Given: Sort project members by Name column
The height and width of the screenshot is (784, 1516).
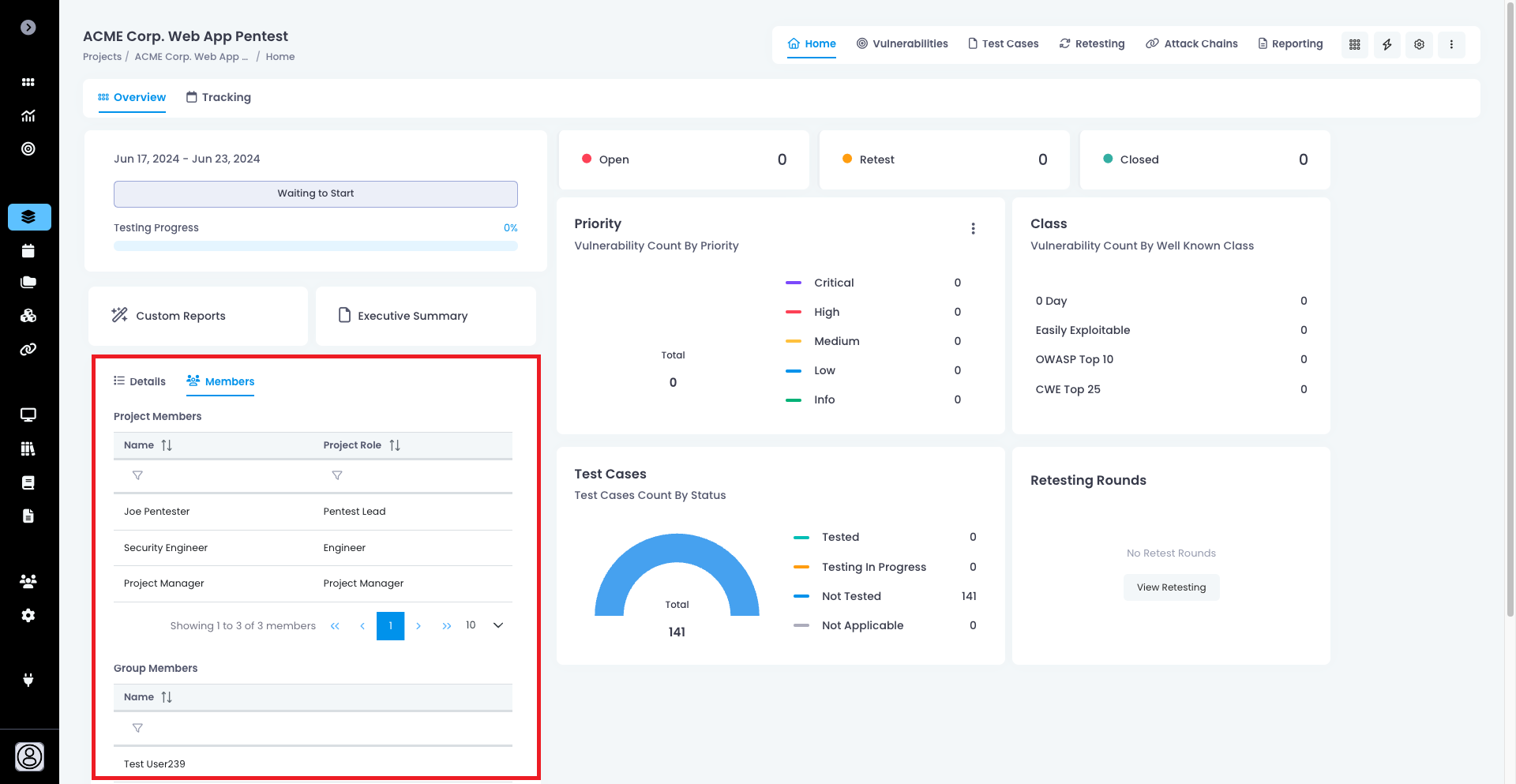Looking at the screenshot, I should pos(167,445).
